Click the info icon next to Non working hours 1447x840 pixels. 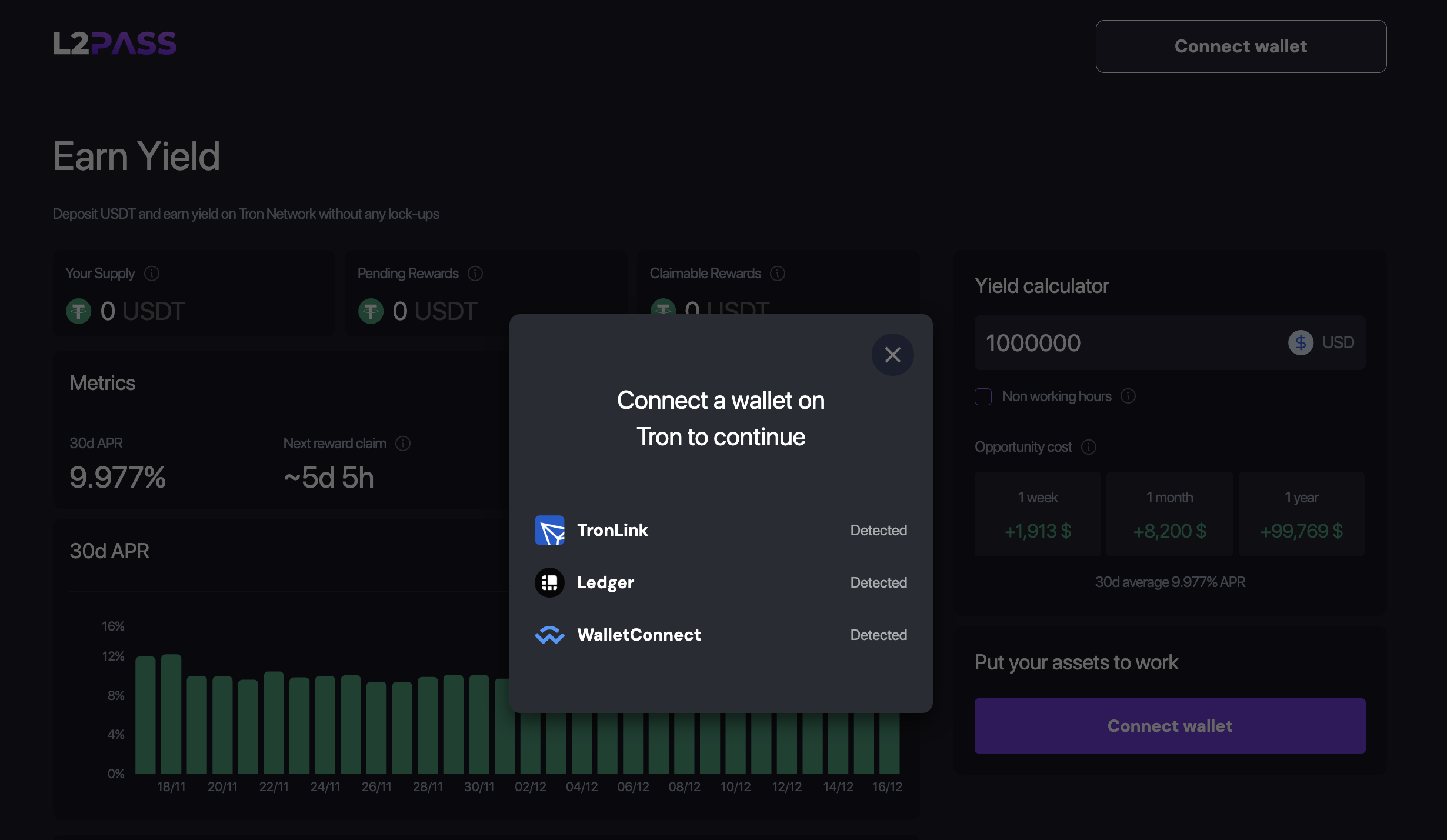pyautogui.click(x=1129, y=396)
